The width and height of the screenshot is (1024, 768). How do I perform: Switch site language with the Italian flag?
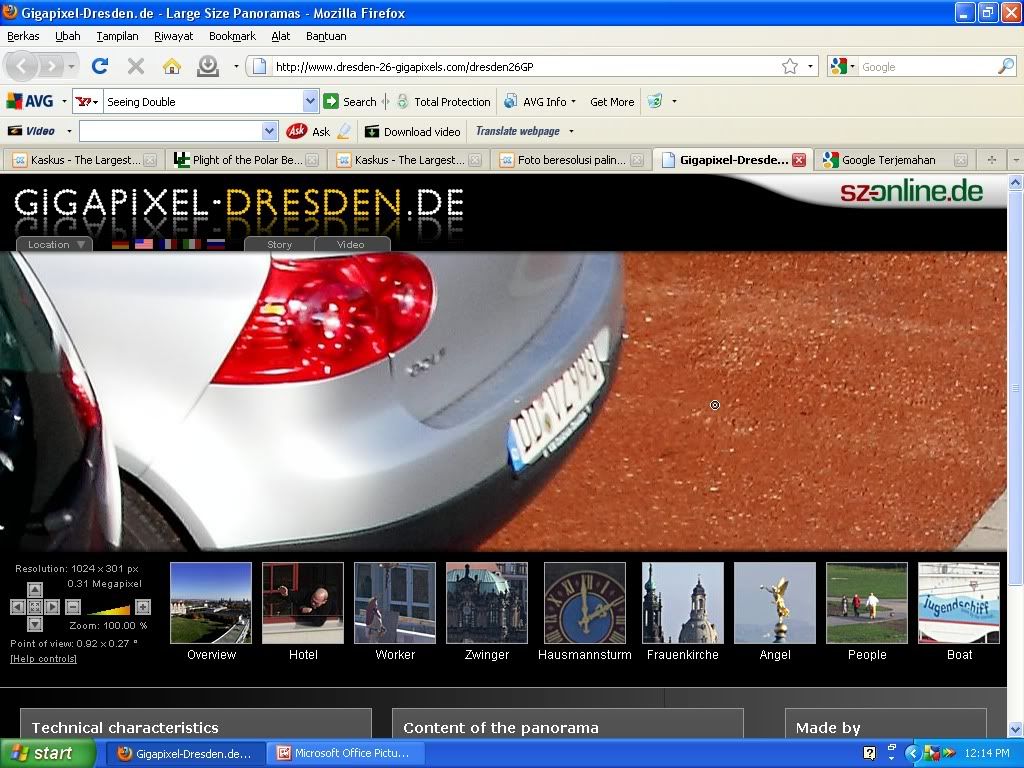(192, 244)
